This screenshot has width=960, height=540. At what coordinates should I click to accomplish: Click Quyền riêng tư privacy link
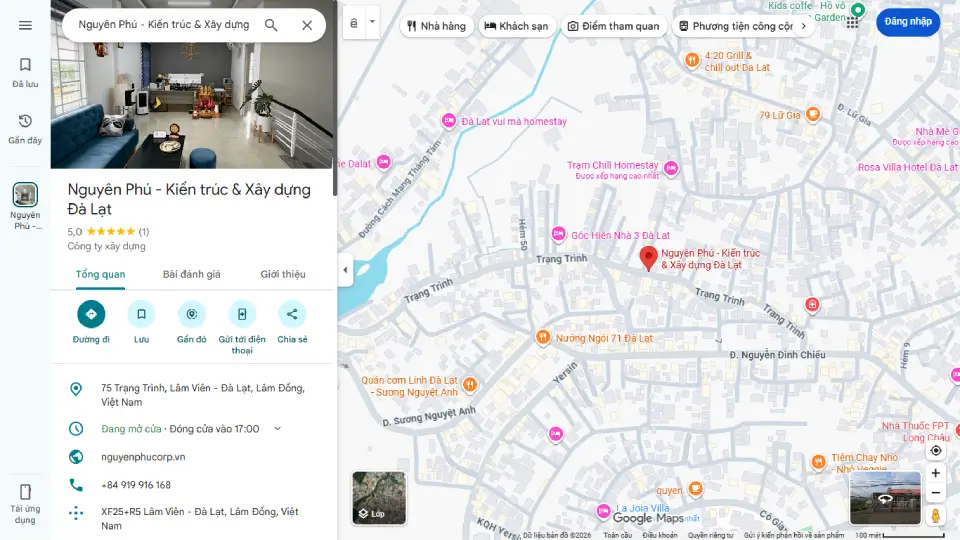710,535
